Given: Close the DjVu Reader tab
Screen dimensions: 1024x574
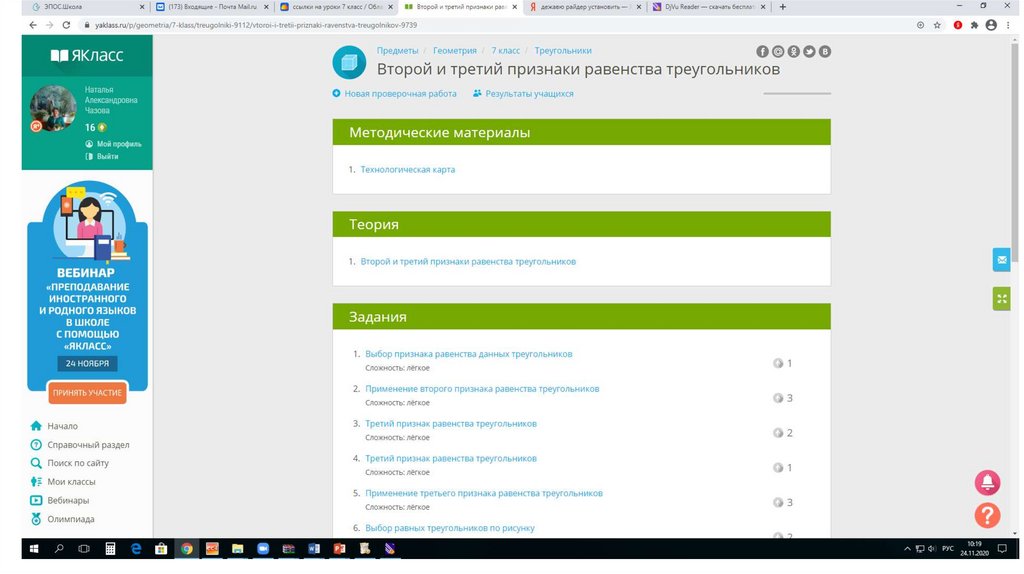Looking at the screenshot, I should tap(763, 7).
